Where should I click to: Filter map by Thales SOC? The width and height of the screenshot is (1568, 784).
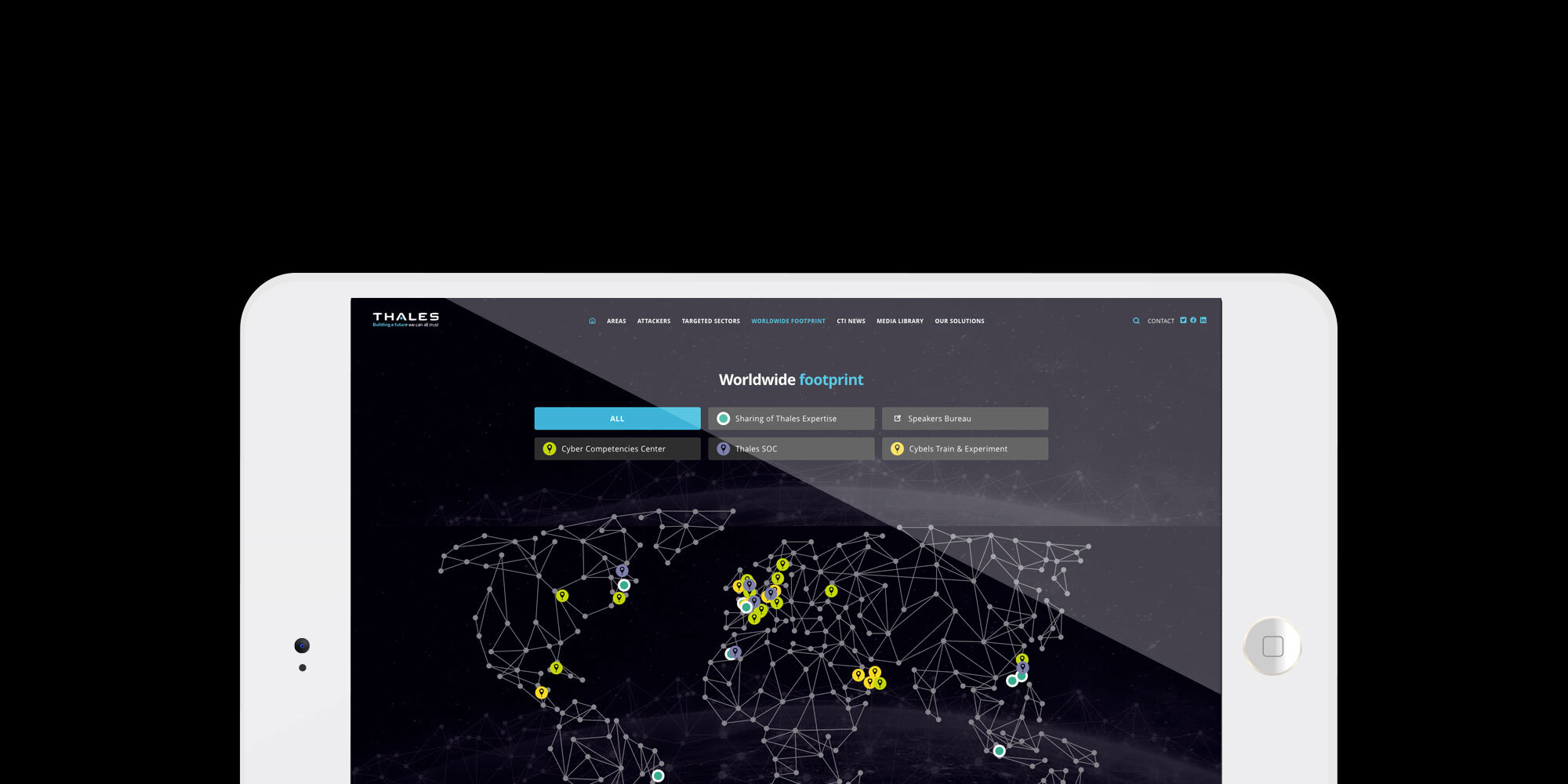(x=791, y=449)
